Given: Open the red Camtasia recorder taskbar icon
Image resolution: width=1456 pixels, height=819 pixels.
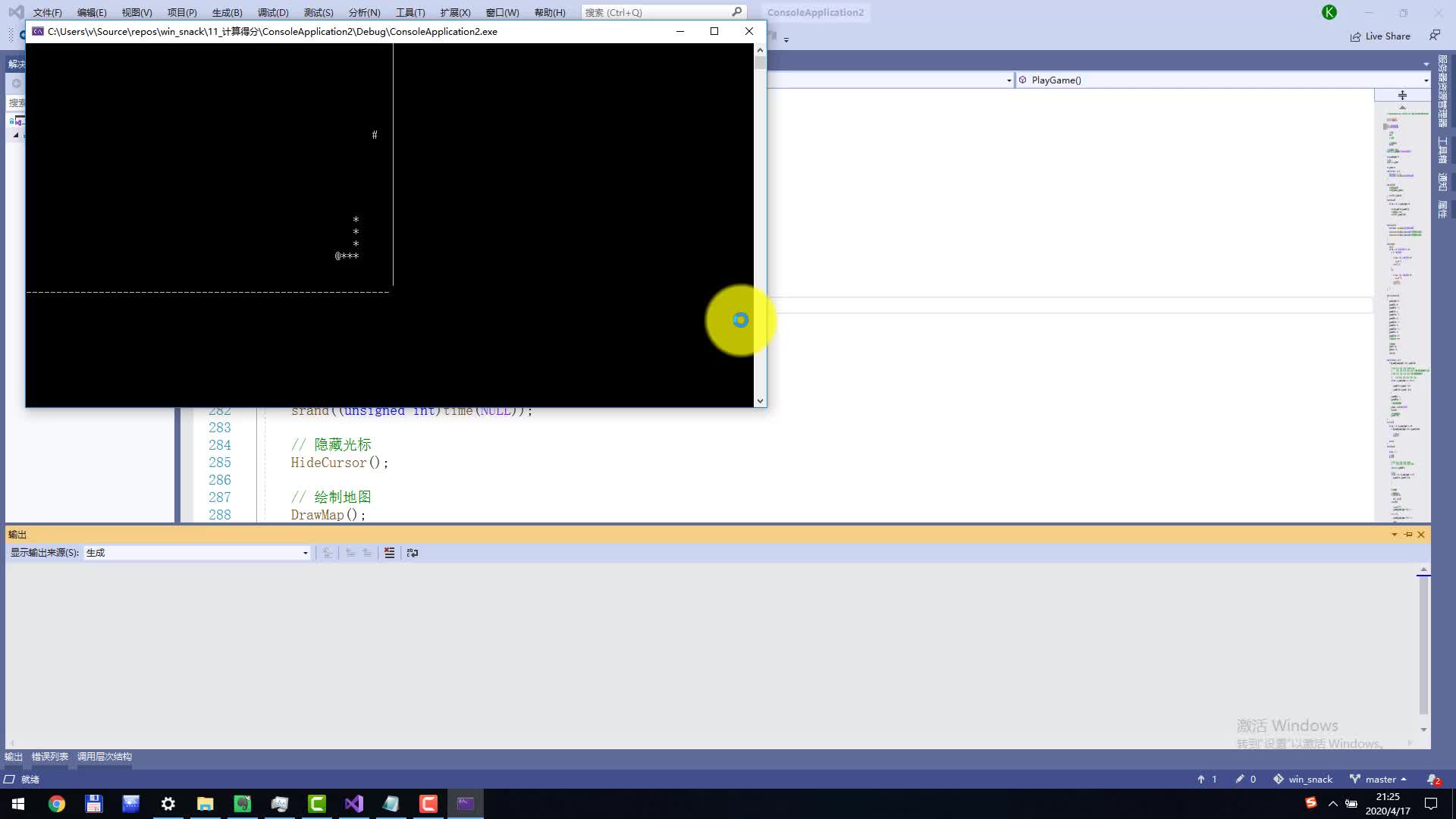Looking at the screenshot, I should [428, 804].
